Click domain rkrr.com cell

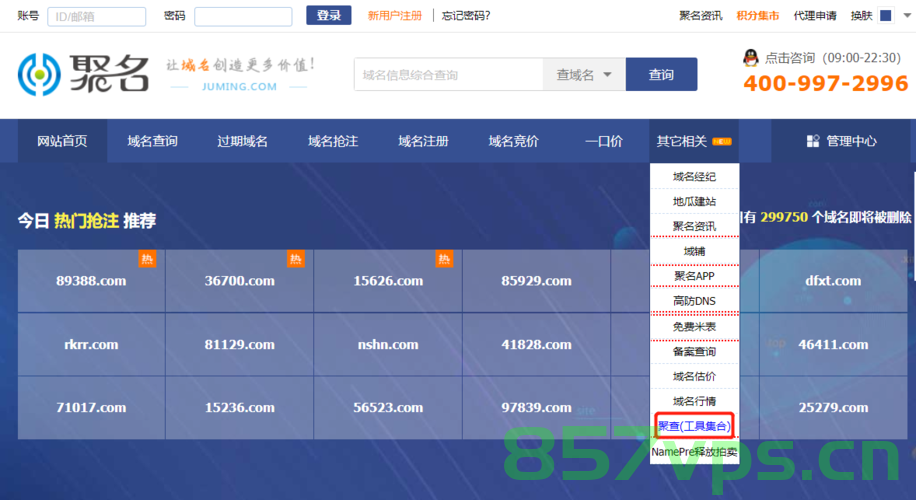(91, 344)
